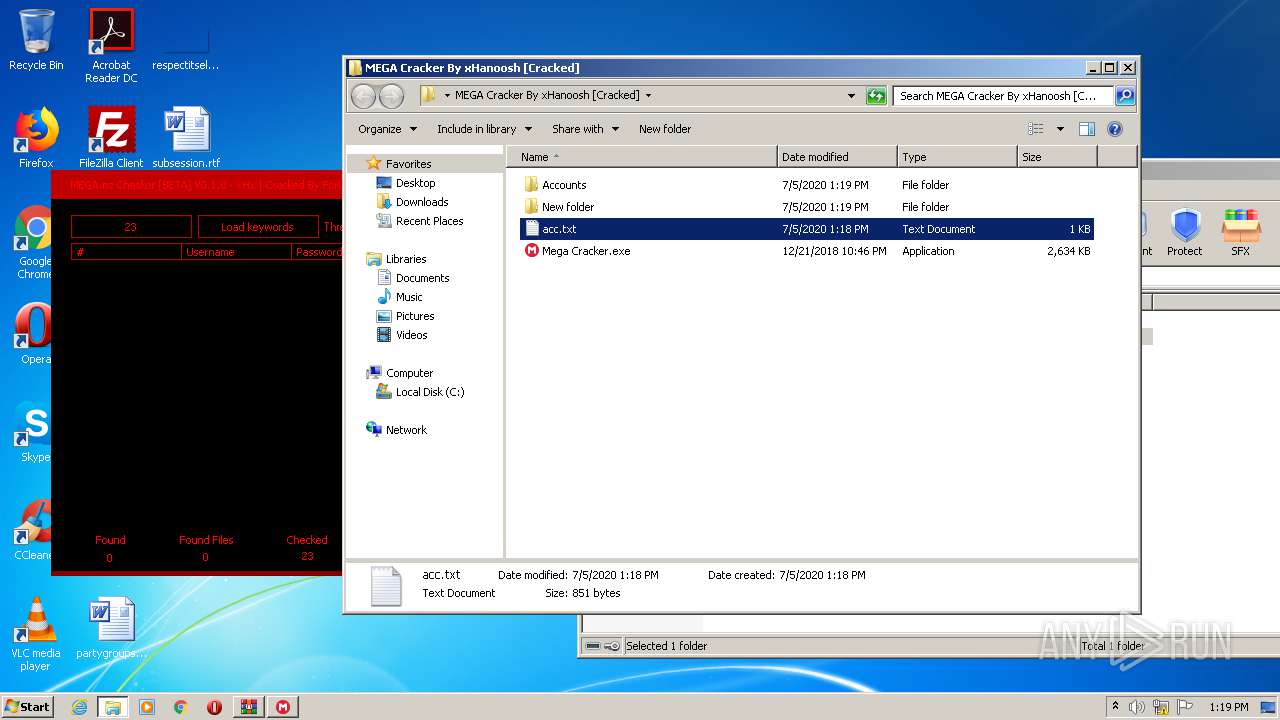1280x720 pixels.
Task: Open Include in library dropdown
Action: click(484, 129)
